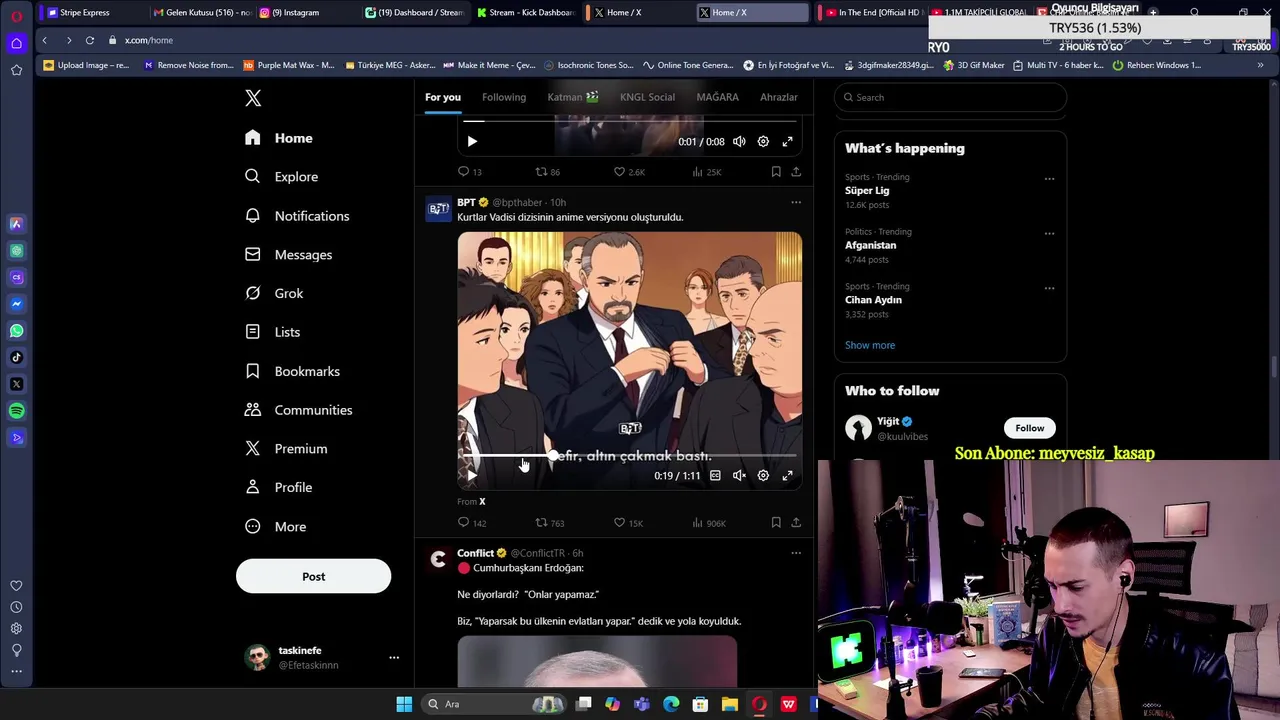
Task: Open Home in the X sidebar
Action: point(279,138)
